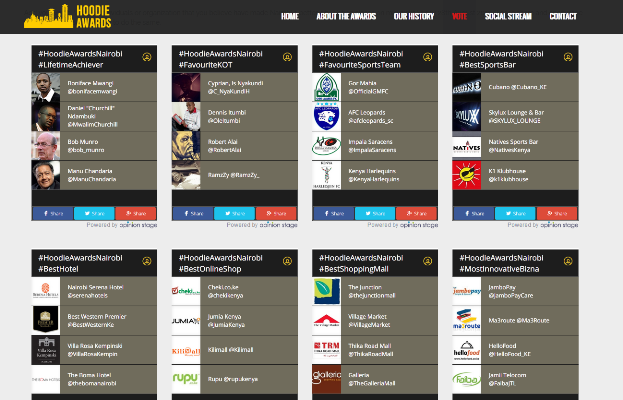The height and width of the screenshot is (400, 623).
Task: Choose The Boma Hotel option
Action: 94,379
